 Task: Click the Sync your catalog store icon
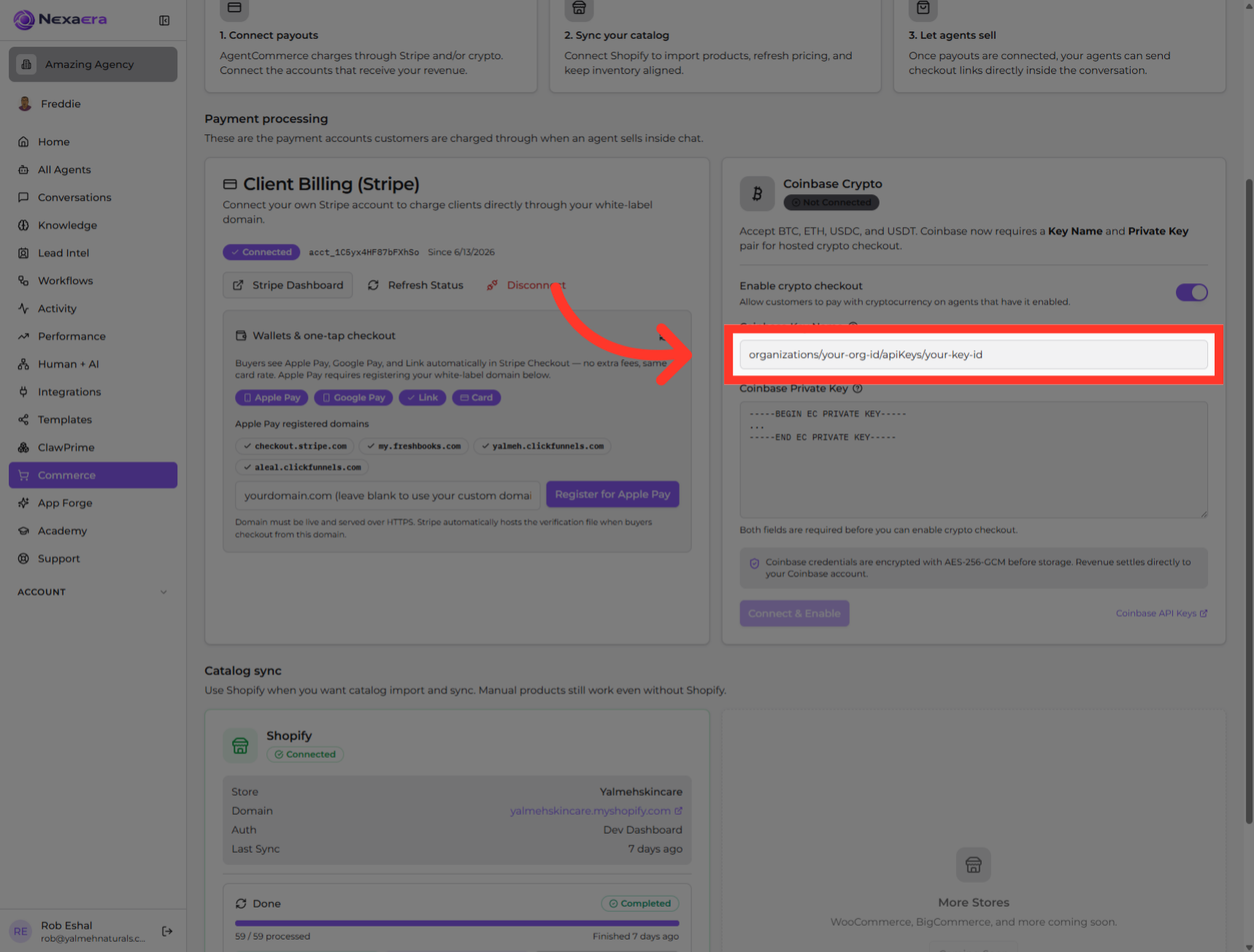click(579, 8)
